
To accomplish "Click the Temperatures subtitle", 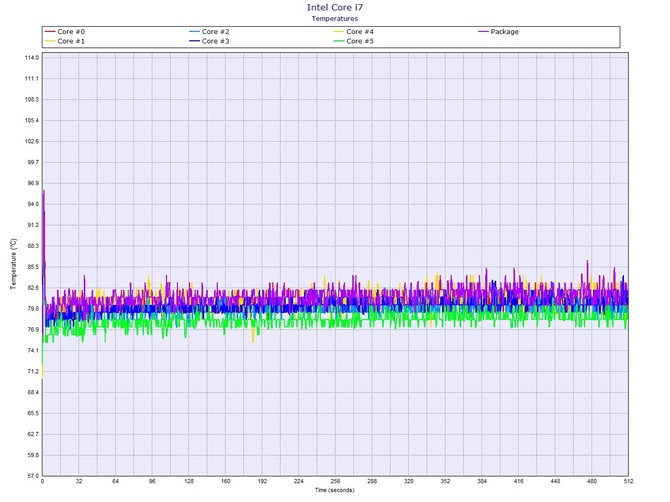I will (x=335, y=18).
